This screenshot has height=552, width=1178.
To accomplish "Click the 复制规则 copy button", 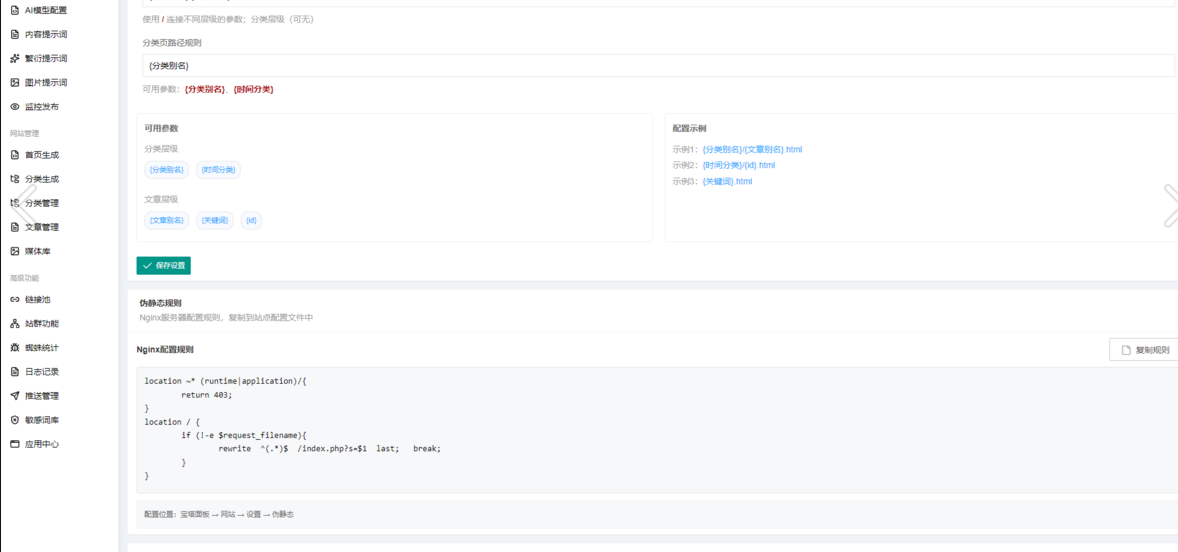I will coord(1145,350).
